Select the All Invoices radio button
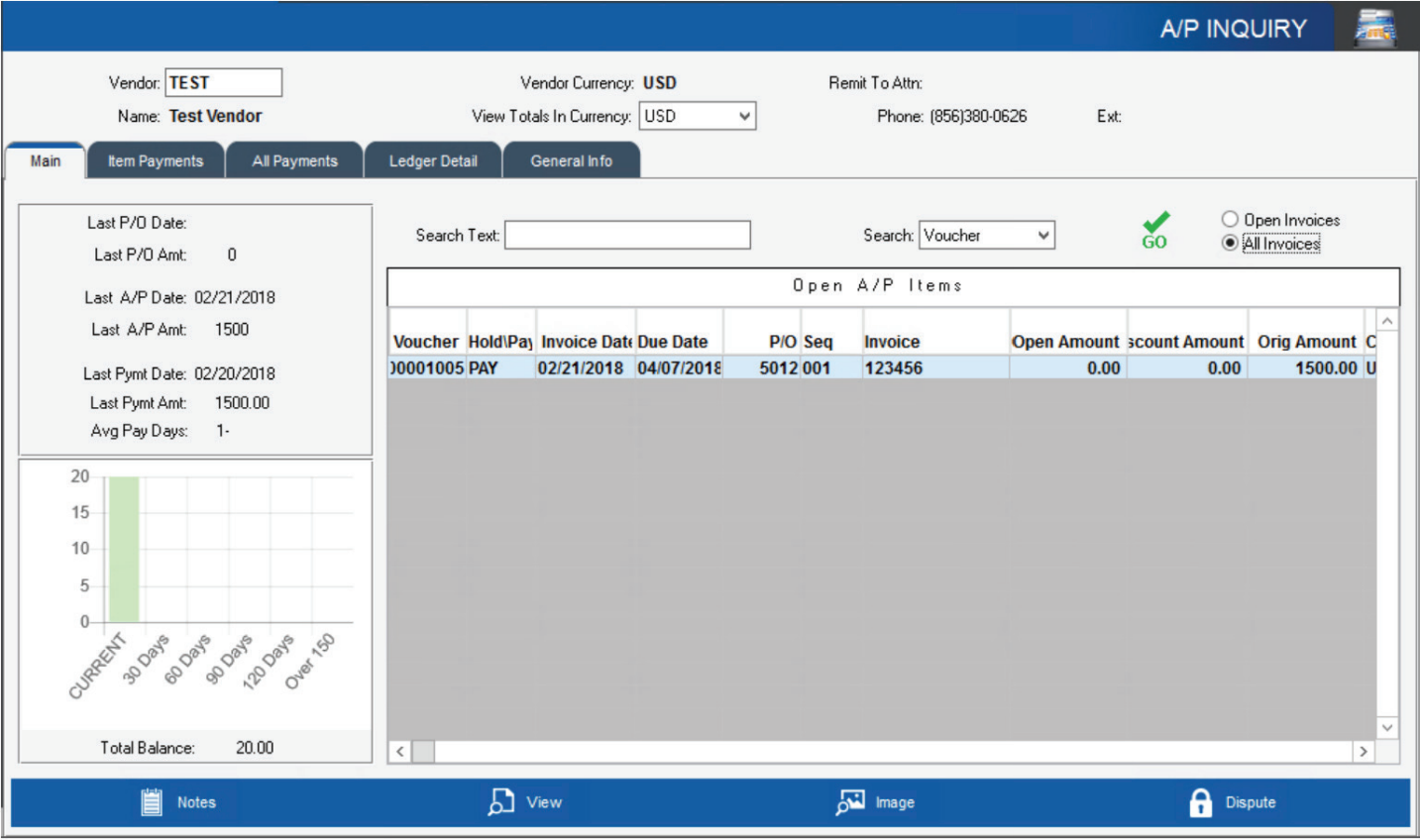The width and height of the screenshot is (1420, 840). (1230, 243)
